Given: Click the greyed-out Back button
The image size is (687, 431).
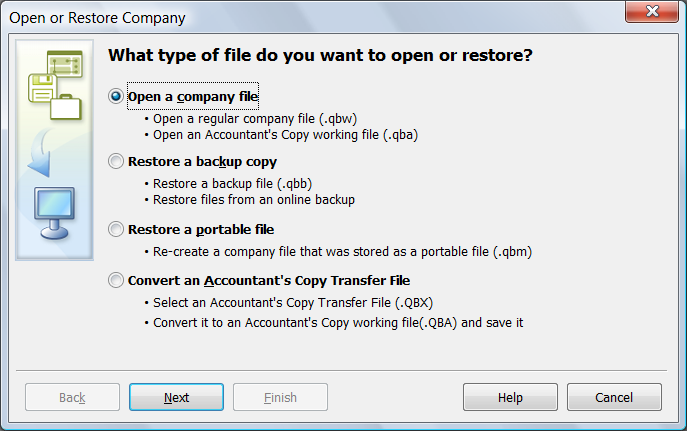Looking at the screenshot, I should pyautogui.click(x=72, y=397).
